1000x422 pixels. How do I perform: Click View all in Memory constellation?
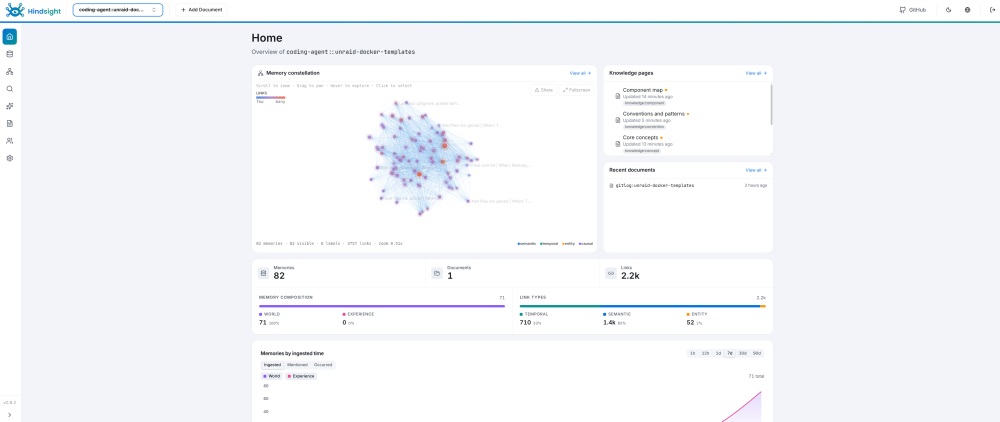pyautogui.click(x=580, y=73)
